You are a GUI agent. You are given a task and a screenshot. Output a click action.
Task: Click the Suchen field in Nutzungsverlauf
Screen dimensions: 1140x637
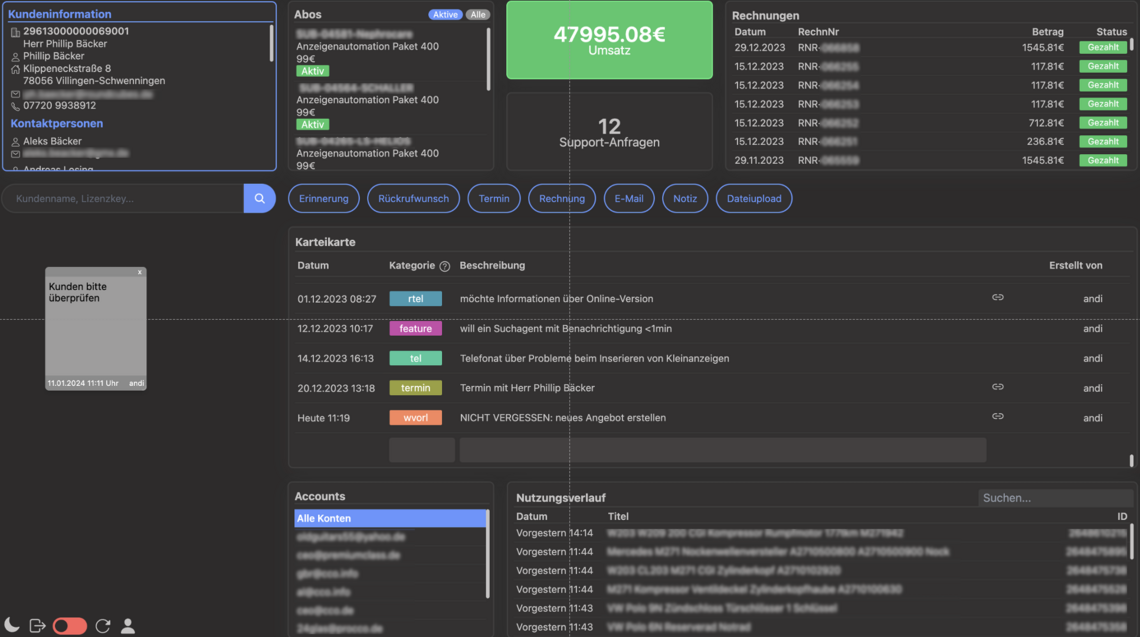tap(1054, 497)
